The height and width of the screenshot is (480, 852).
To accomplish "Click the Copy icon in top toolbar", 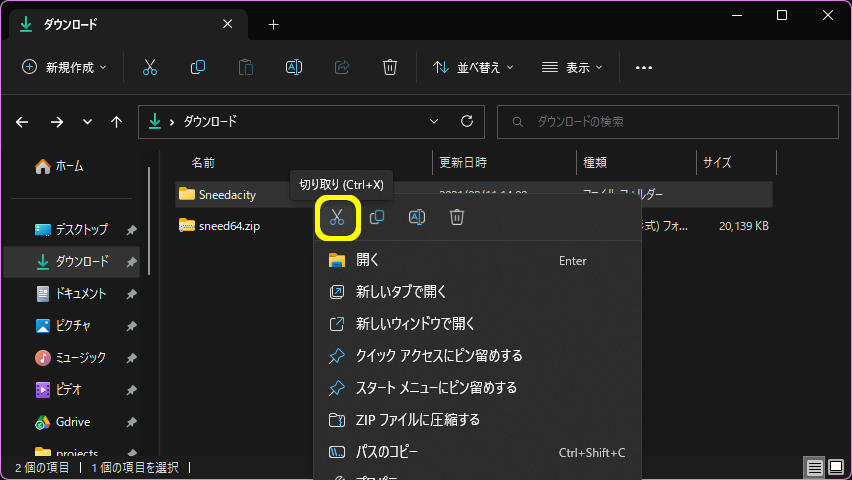I will point(198,67).
